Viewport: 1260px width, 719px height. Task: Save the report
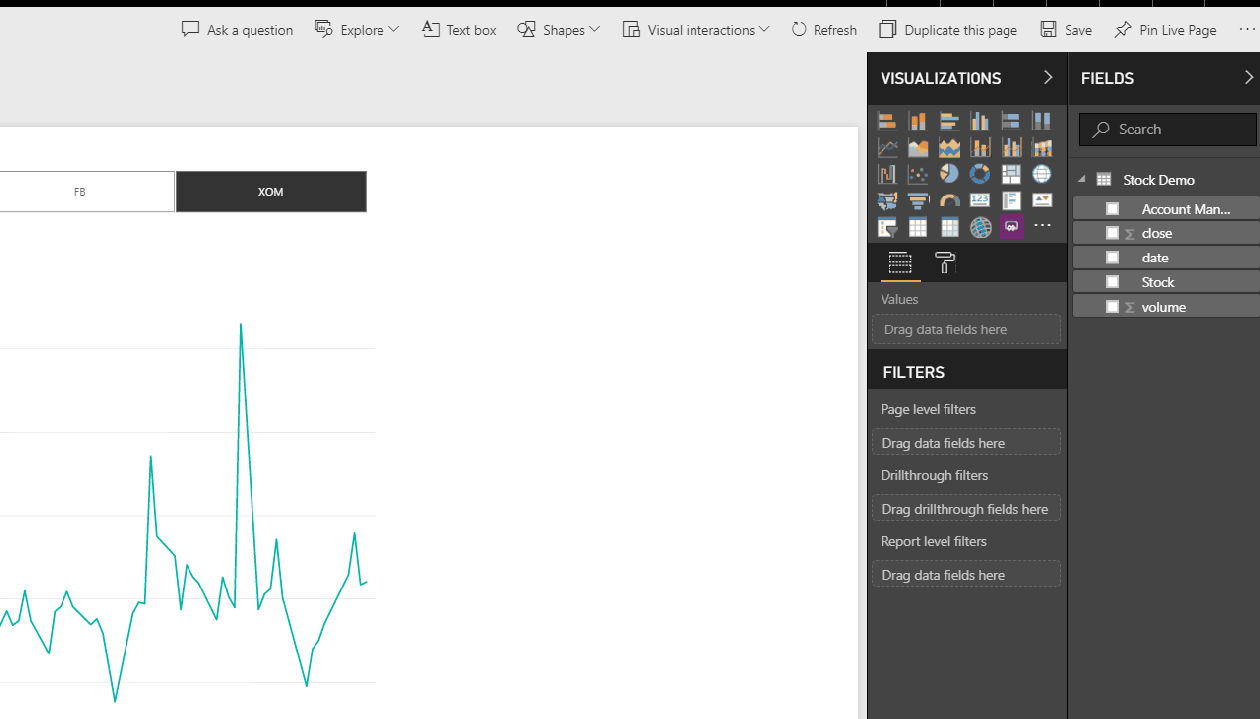[1066, 30]
